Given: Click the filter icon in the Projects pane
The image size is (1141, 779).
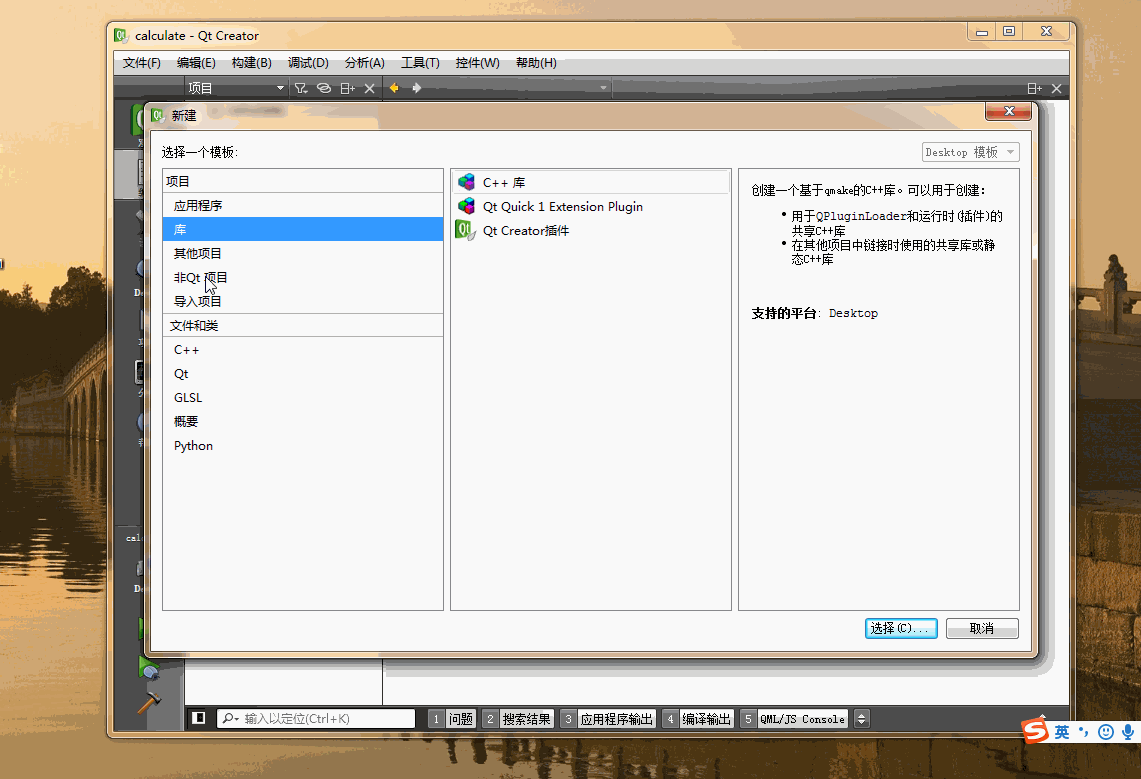Looking at the screenshot, I should pyautogui.click(x=300, y=87).
